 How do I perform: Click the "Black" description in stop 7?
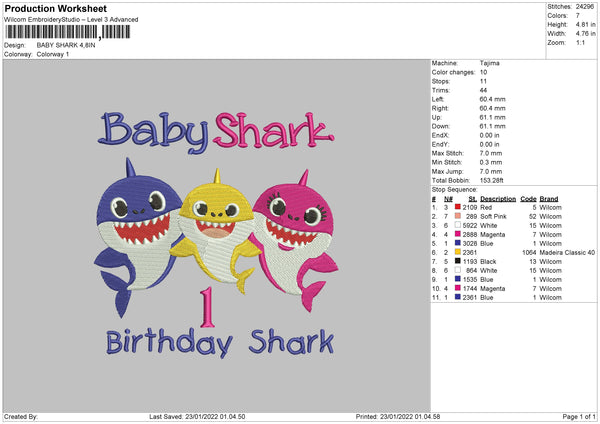click(488, 262)
